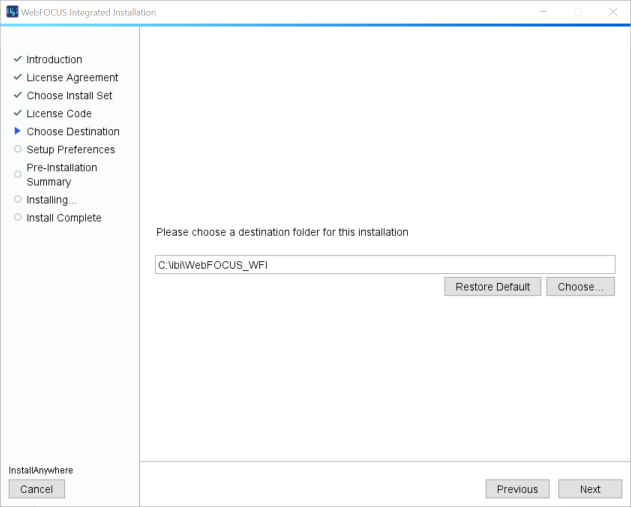Viewport: 631px width, 507px height.
Task: Click the Introduction step checkmark
Action: 17,59
